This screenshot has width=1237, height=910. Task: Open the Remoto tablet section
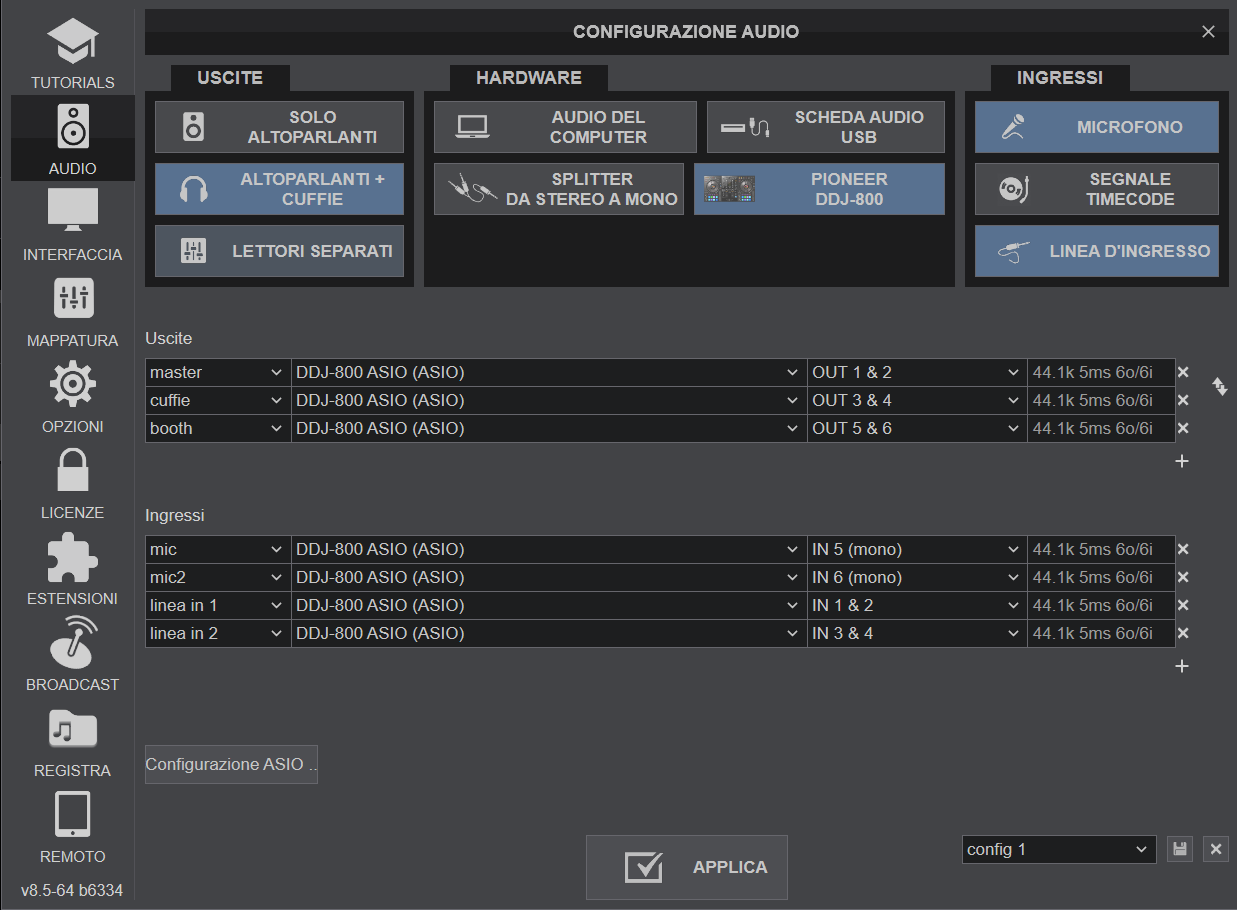[x=73, y=827]
